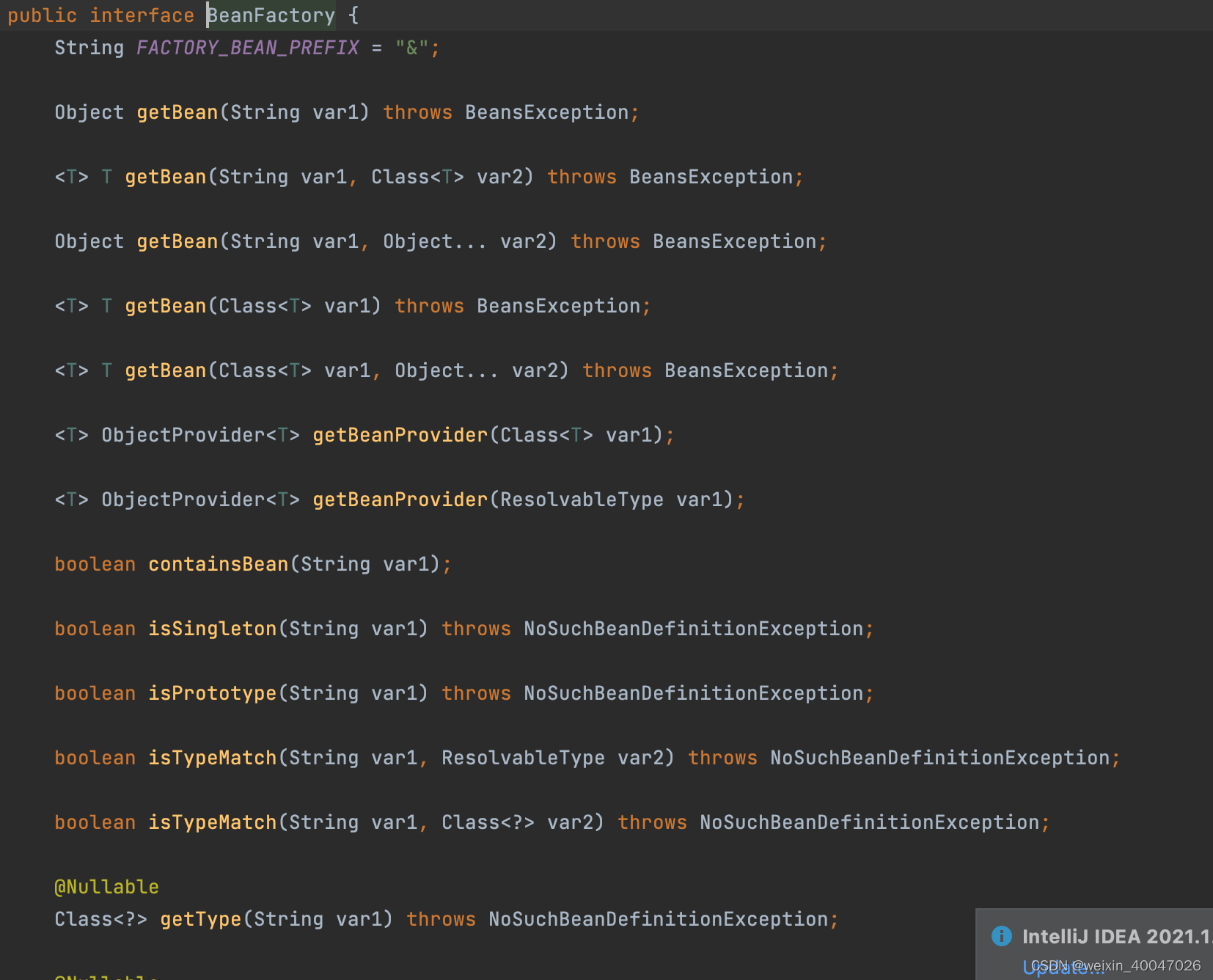
Task: Select the FACTORY_BEAN_PREFIX constant
Action: (x=248, y=48)
